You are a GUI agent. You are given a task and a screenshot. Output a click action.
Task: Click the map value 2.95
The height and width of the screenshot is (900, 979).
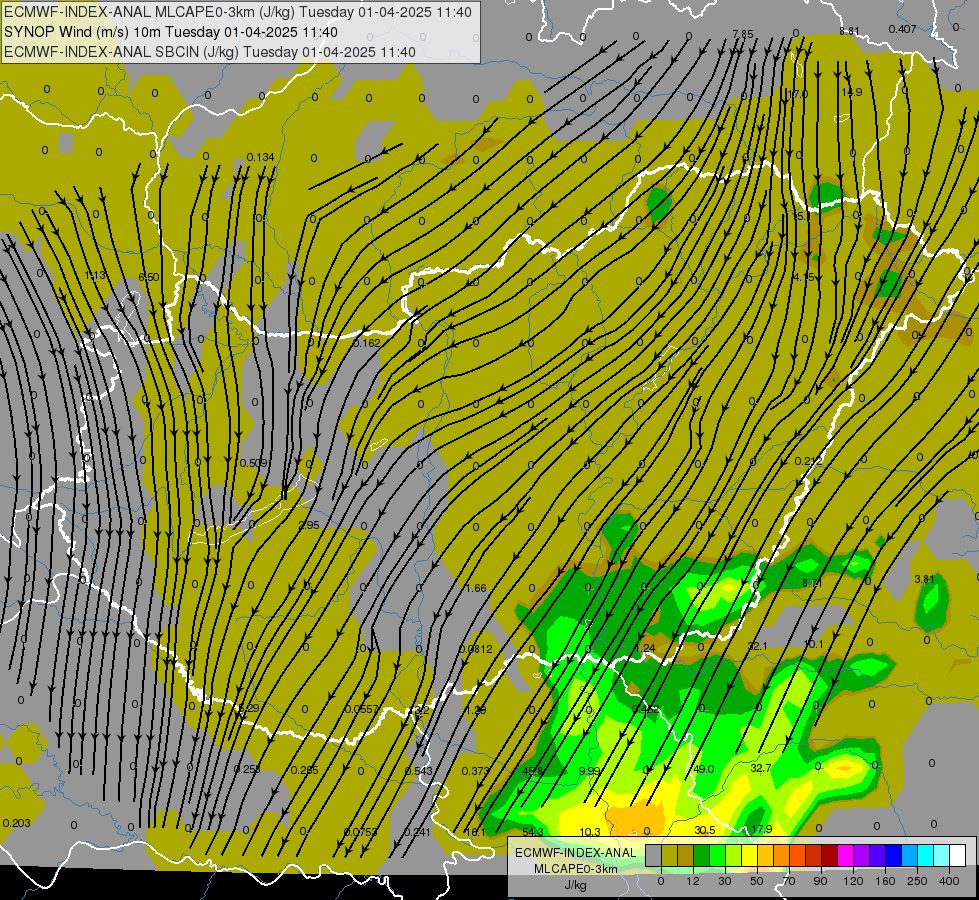coord(309,525)
